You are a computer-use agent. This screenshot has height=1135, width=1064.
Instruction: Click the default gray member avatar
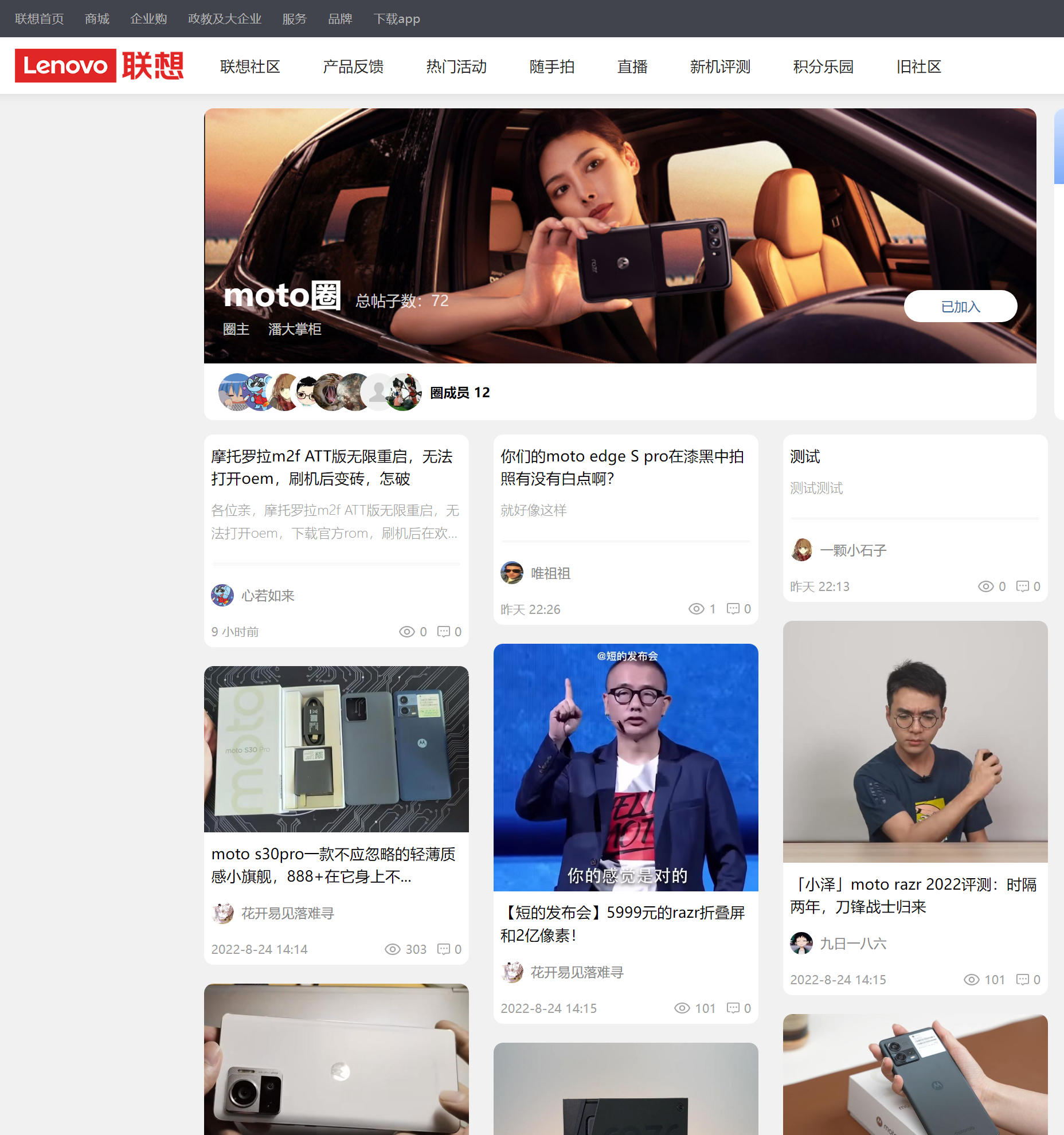(377, 392)
